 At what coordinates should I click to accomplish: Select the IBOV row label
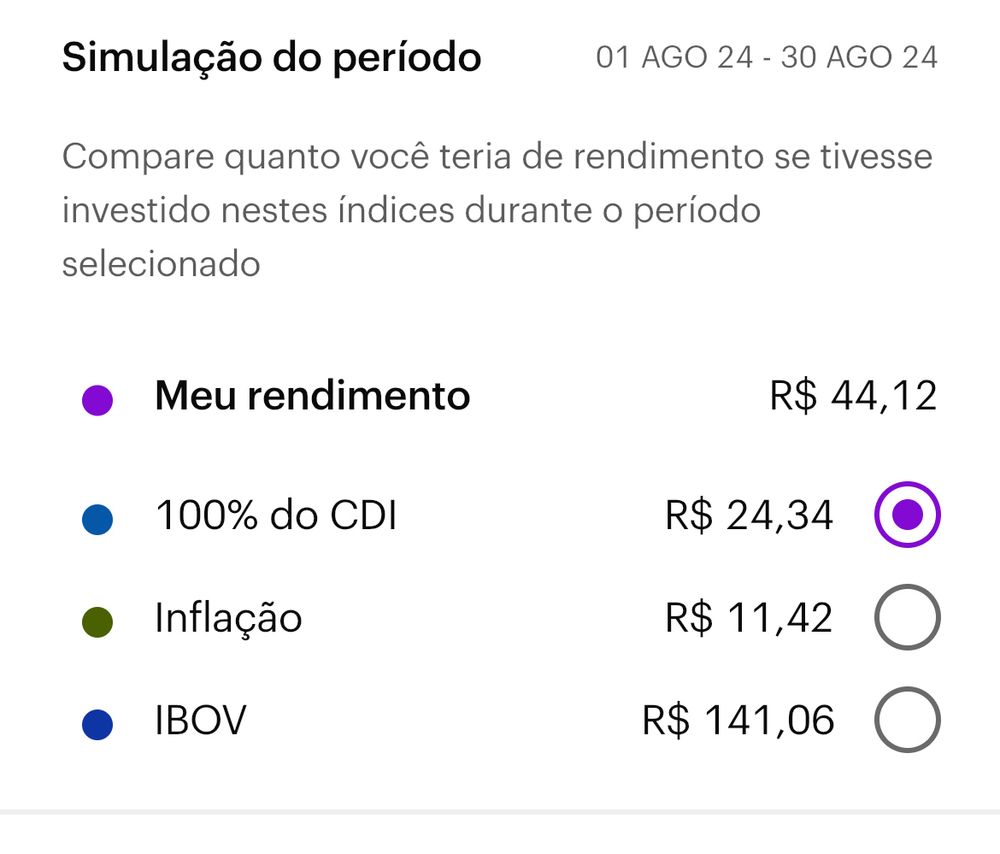coord(200,720)
